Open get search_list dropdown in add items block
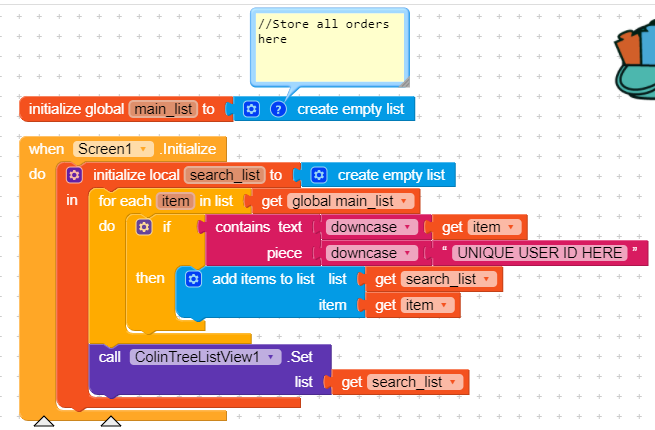The image size is (655, 430). [486, 279]
